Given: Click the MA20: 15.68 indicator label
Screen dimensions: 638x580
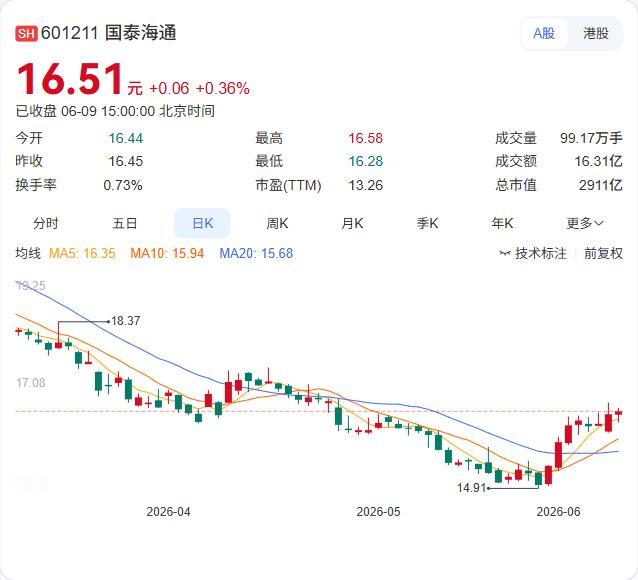Looking at the screenshot, I should pos(256,253).
